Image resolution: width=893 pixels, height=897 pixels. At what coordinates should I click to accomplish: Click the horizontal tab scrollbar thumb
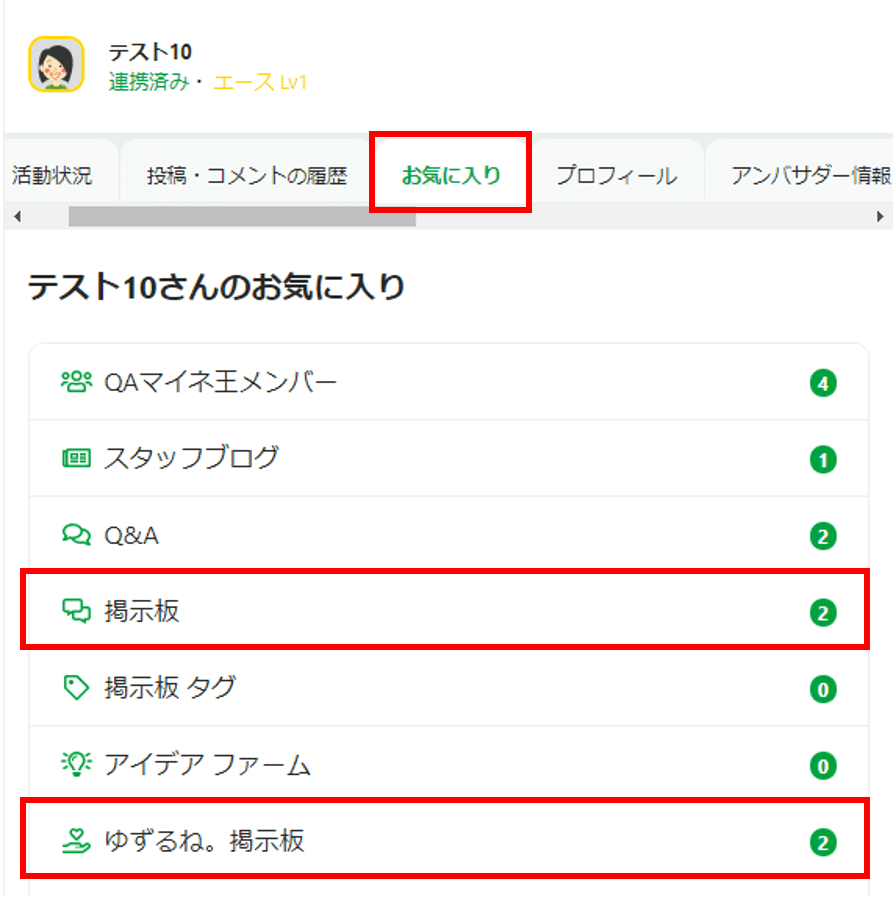pos(242,216)
